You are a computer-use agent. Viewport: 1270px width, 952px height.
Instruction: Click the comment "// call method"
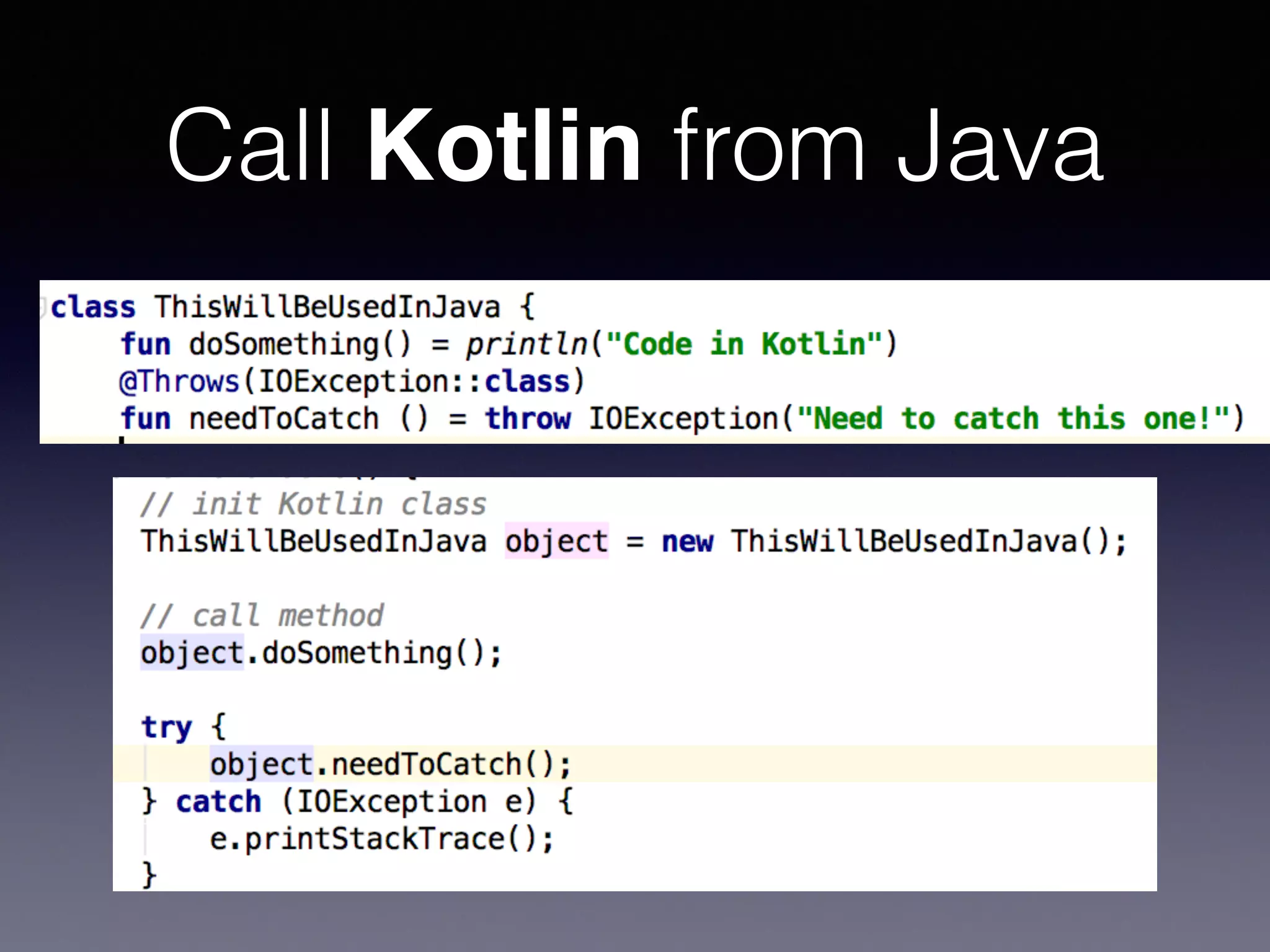262,615
